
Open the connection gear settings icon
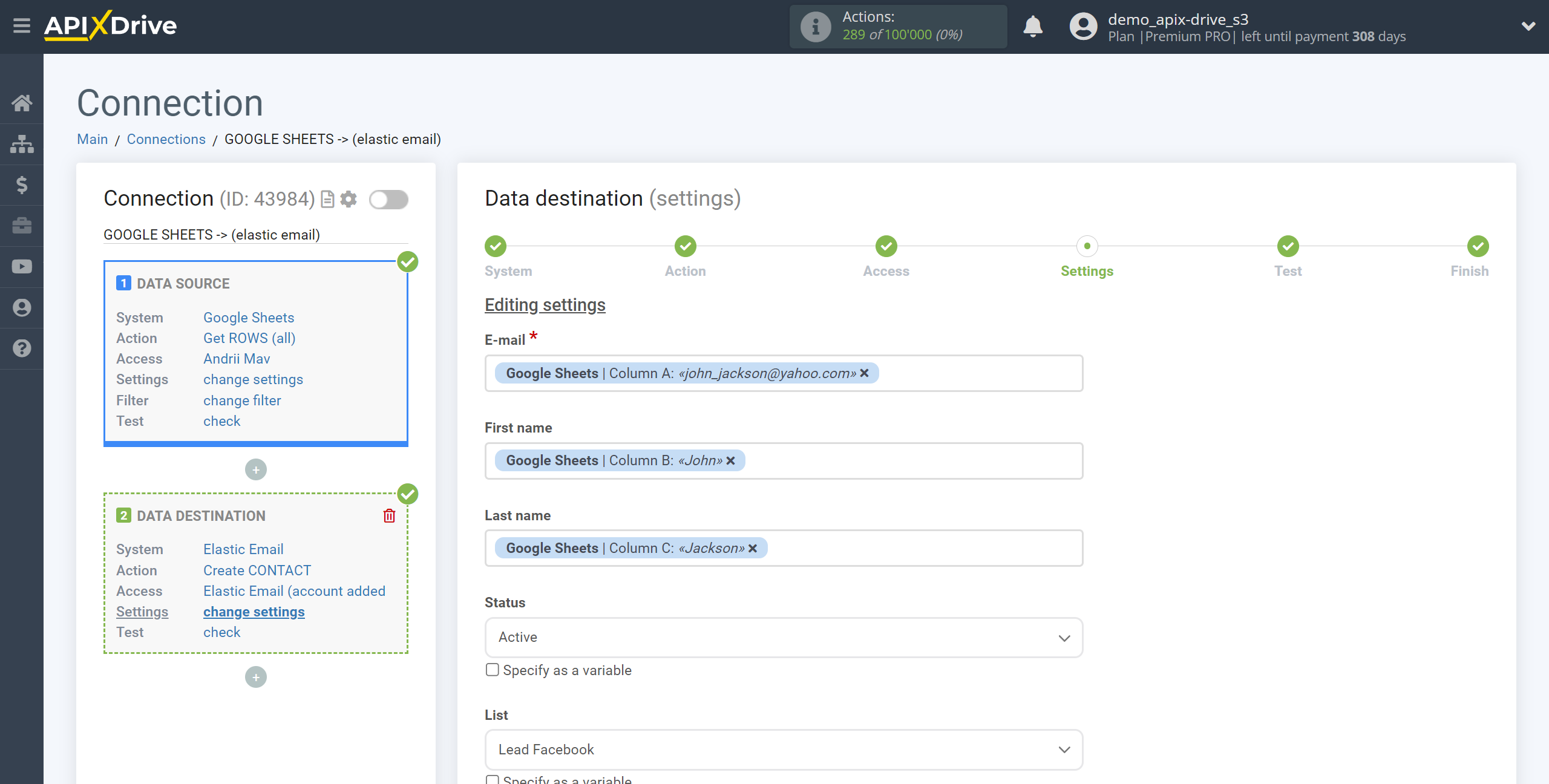349,199
